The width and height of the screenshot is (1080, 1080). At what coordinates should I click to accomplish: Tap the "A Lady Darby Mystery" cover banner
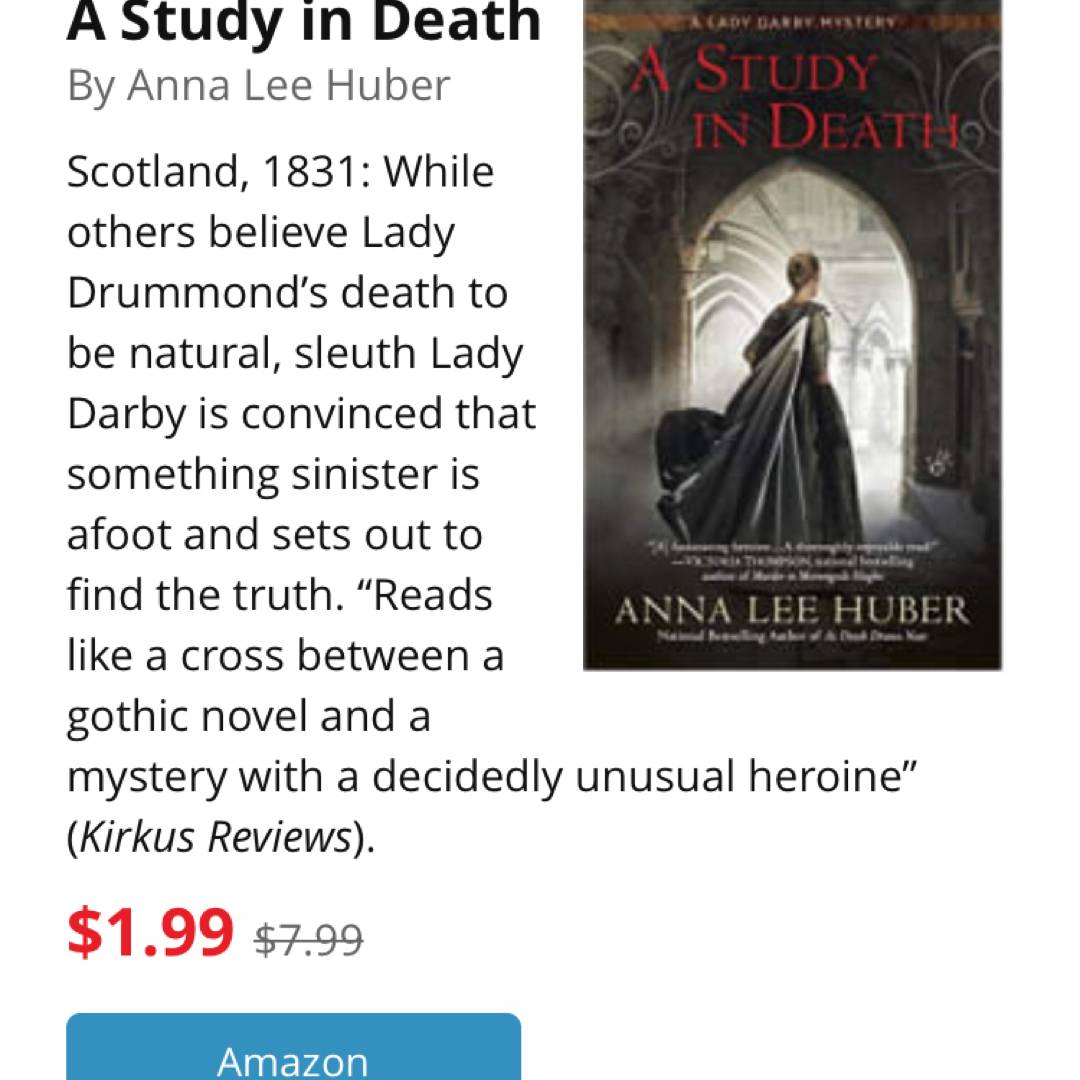[792, 22]
